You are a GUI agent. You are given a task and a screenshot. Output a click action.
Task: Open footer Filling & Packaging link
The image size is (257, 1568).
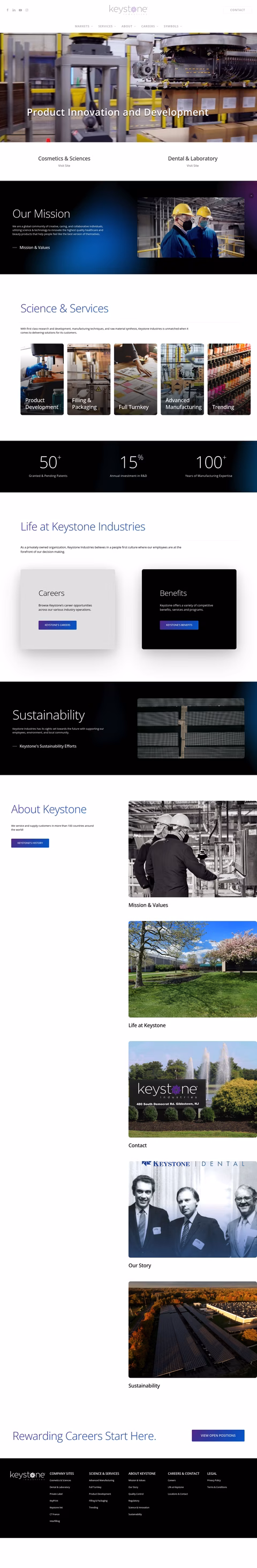[99, 1500]
